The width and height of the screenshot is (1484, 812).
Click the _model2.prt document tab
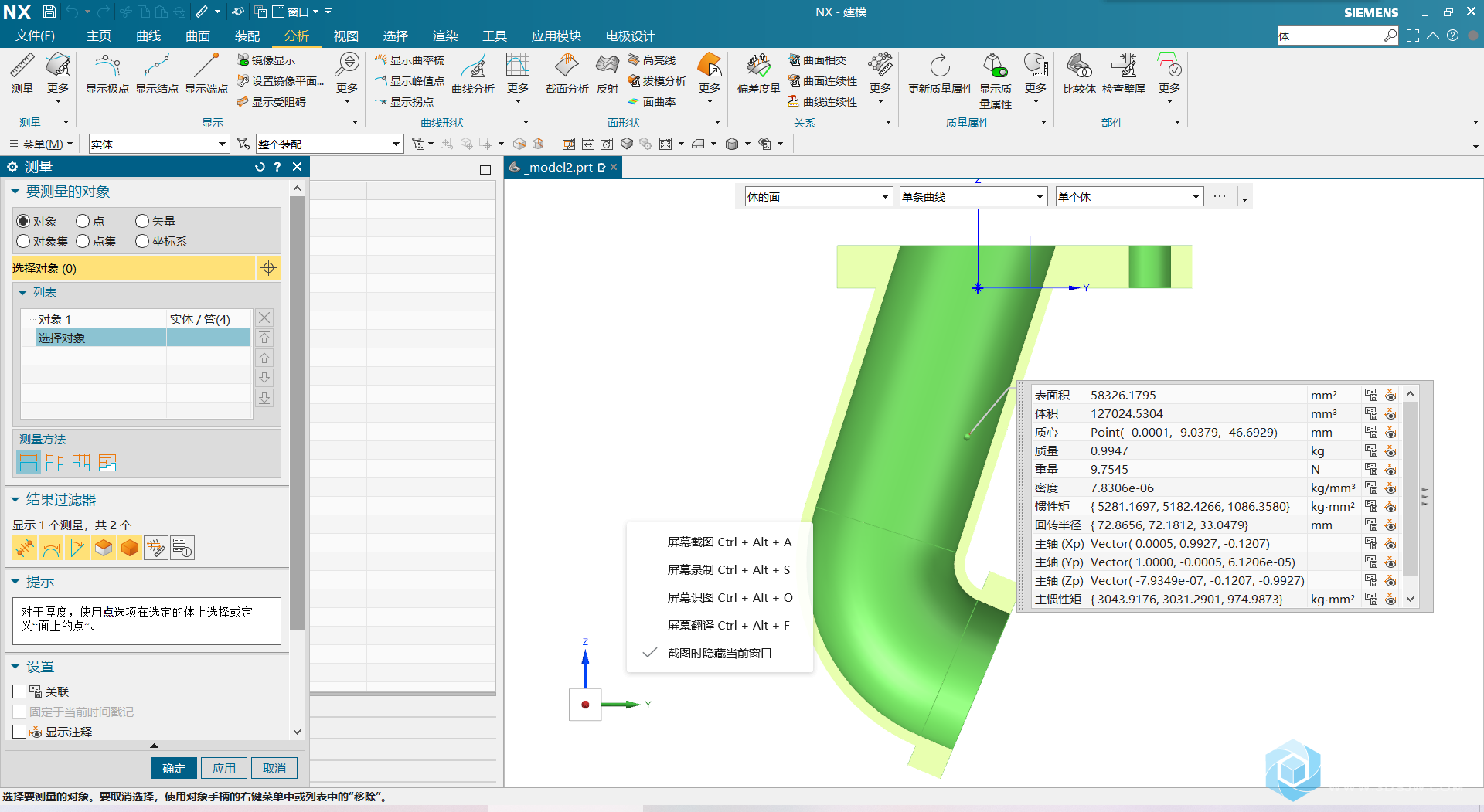pyautogui.click(x=562, y=167)
